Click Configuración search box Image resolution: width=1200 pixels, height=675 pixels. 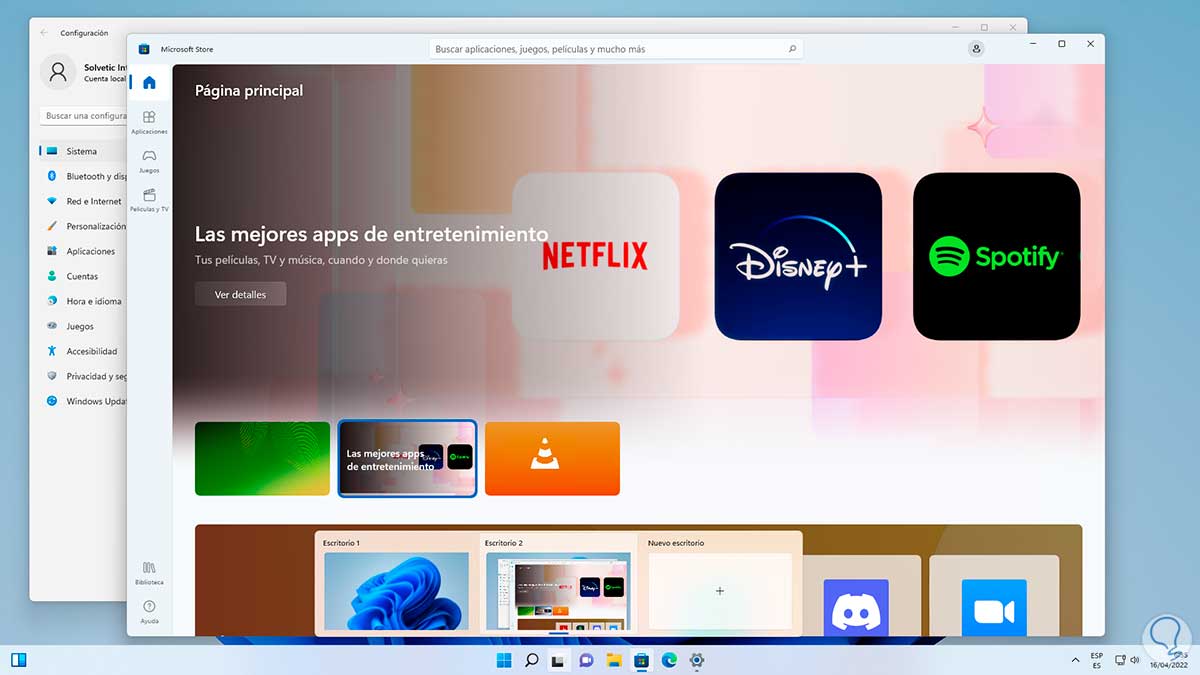pyautogui.click(x=83, y=116)
